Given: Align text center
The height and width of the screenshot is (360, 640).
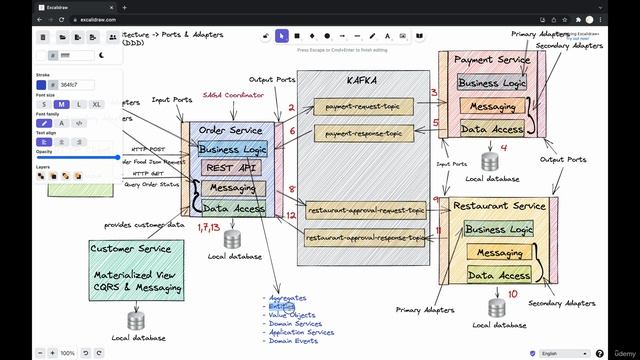Looking at the screenshot, I should tap(62, 142).
